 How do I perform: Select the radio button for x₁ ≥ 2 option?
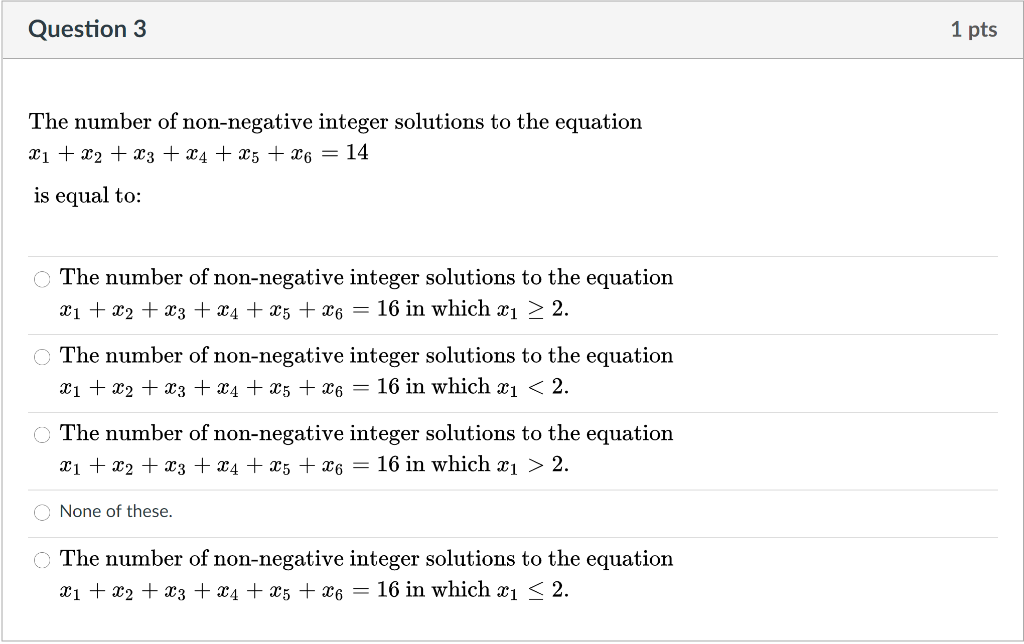tap(41, 278)
